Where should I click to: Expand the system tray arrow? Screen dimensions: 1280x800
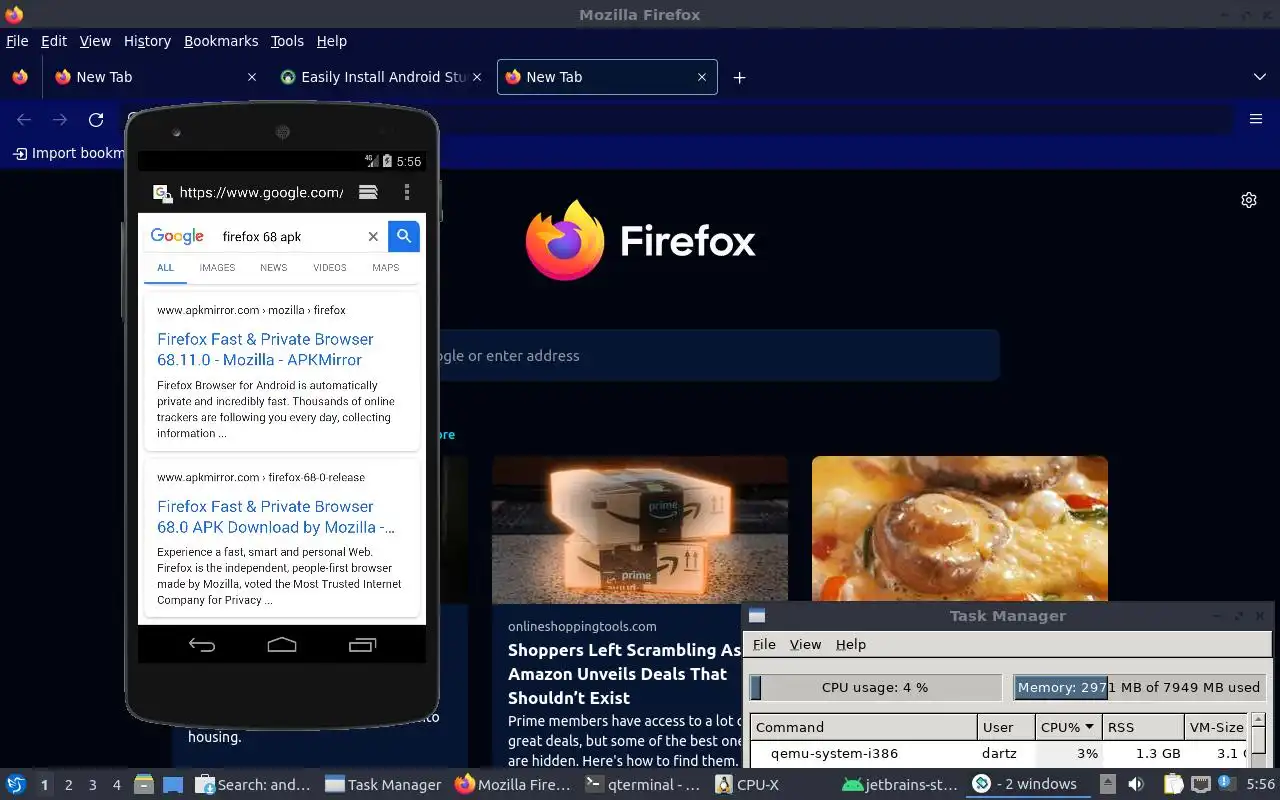[1108, 785]
